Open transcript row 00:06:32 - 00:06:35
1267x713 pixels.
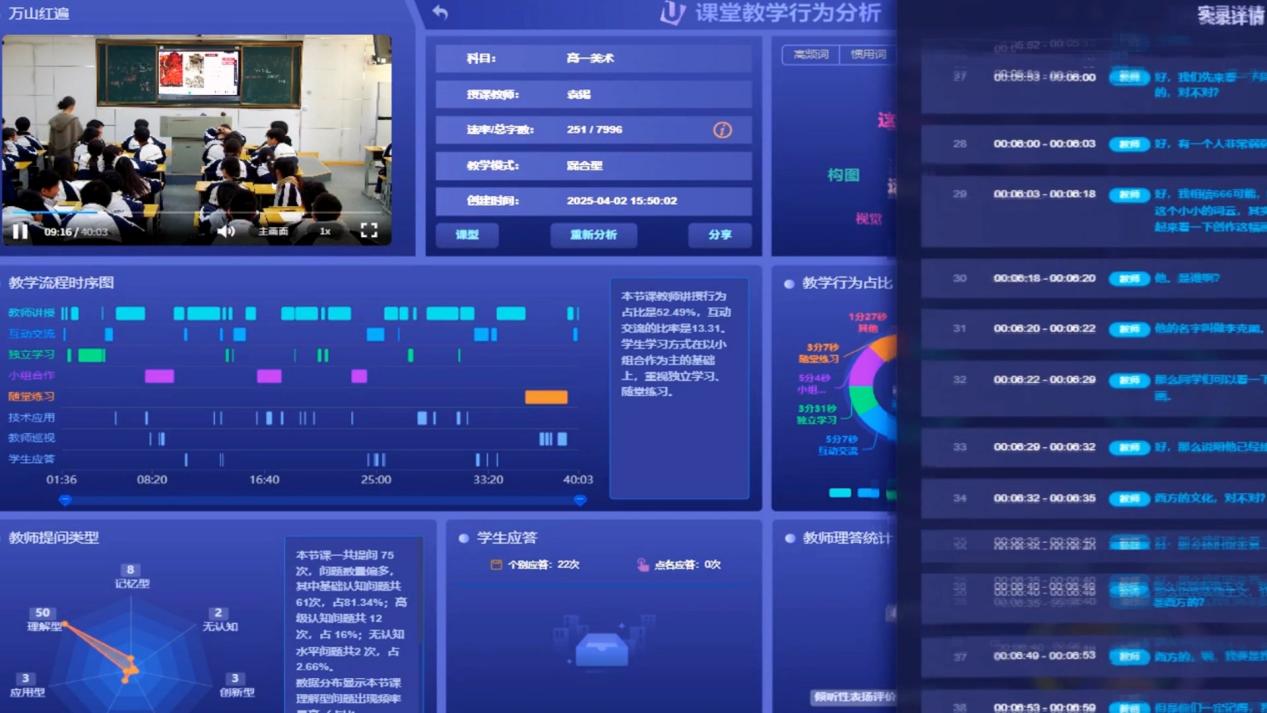[x=1094, y=498]
